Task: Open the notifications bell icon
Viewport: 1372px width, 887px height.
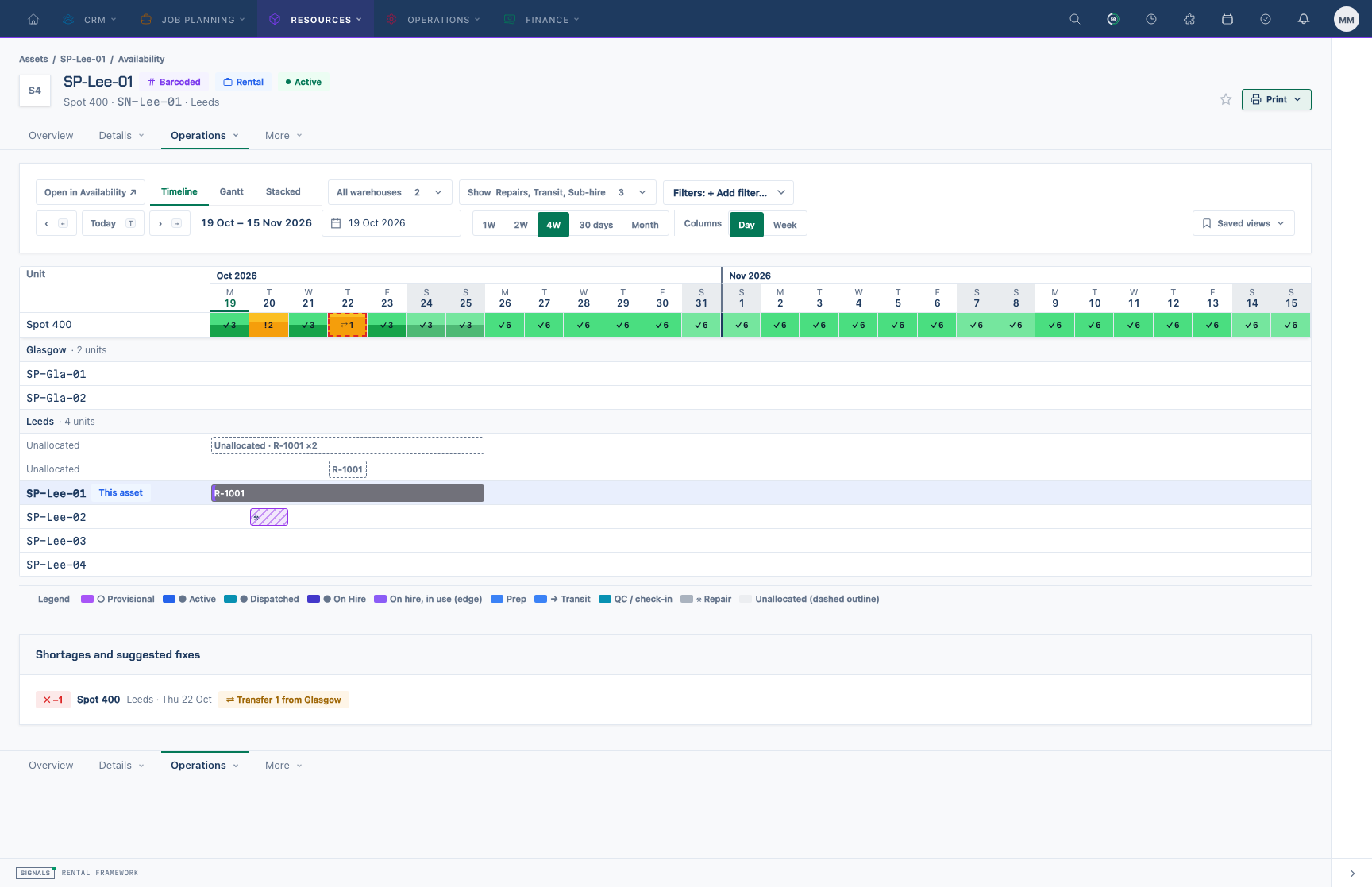Action: [1304, 19]
